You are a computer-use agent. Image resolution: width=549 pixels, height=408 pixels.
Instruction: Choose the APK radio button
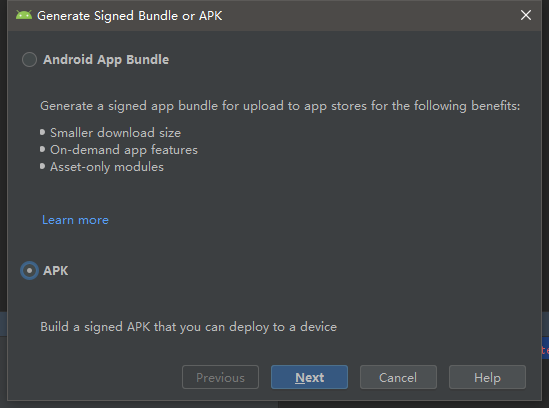click(x=29, y=270)
